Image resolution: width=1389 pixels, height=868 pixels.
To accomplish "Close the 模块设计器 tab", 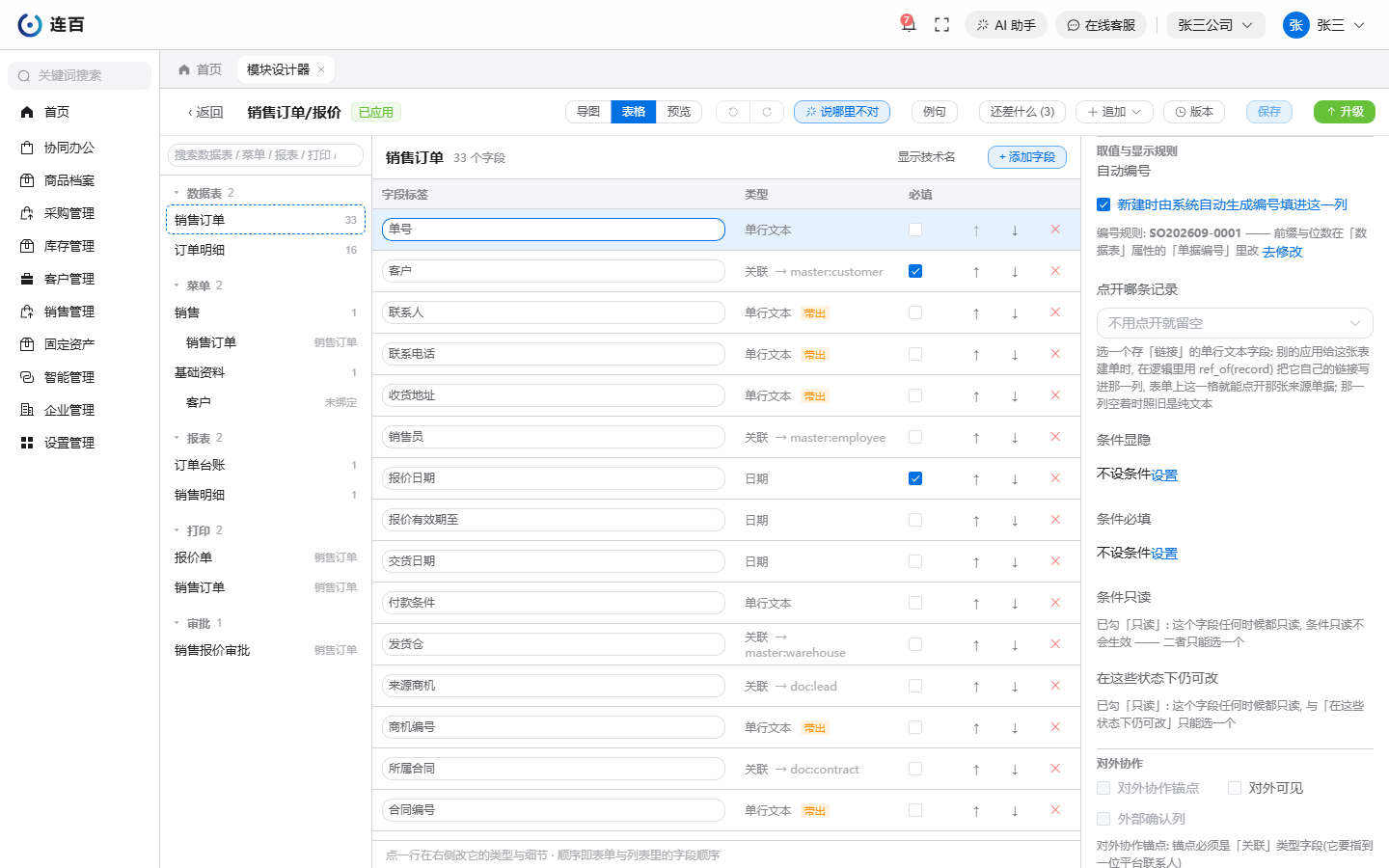I will pyautogui.click(x=321, y=69).
